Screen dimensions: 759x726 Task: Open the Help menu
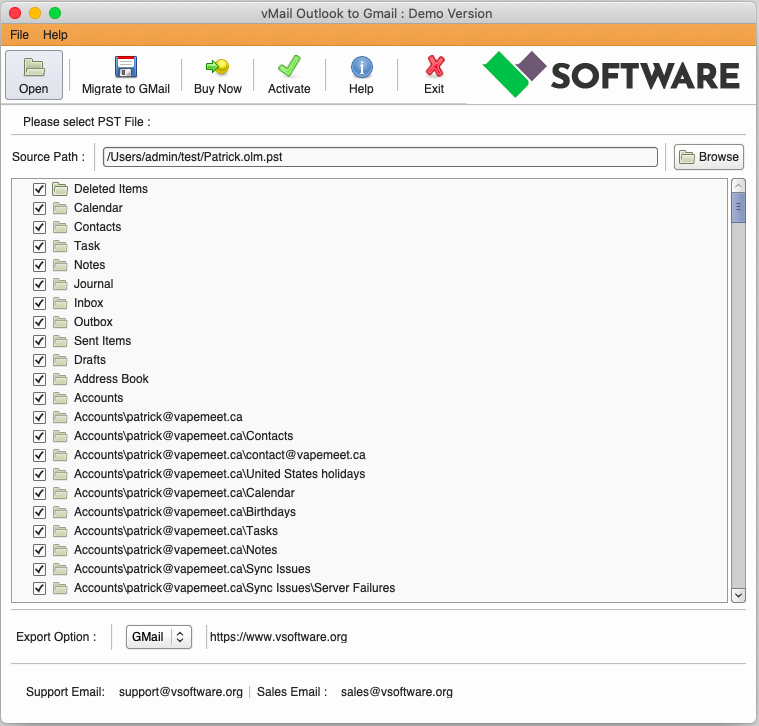tap(55, 35)
